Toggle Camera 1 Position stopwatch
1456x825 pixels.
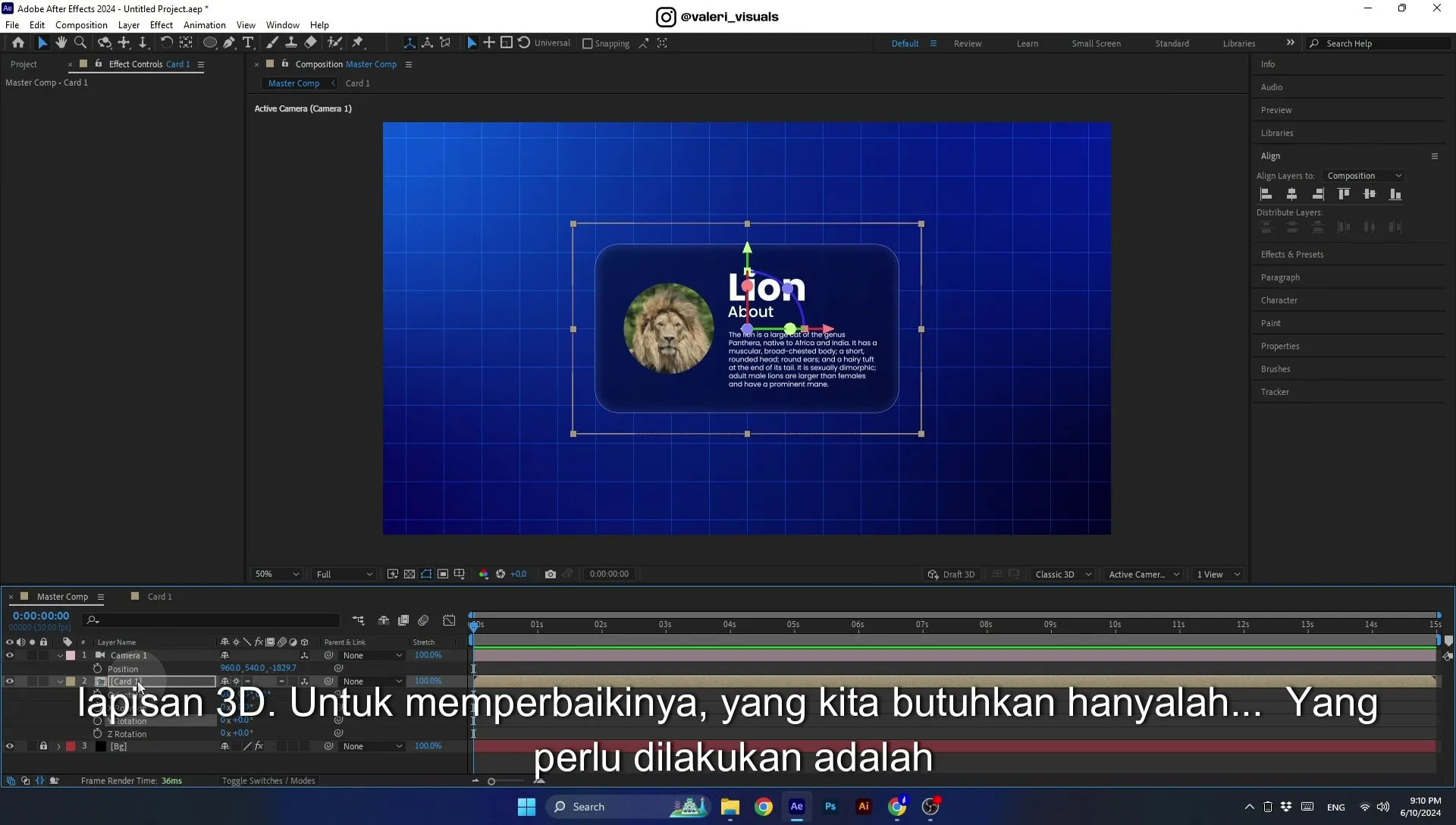(98, 669)
